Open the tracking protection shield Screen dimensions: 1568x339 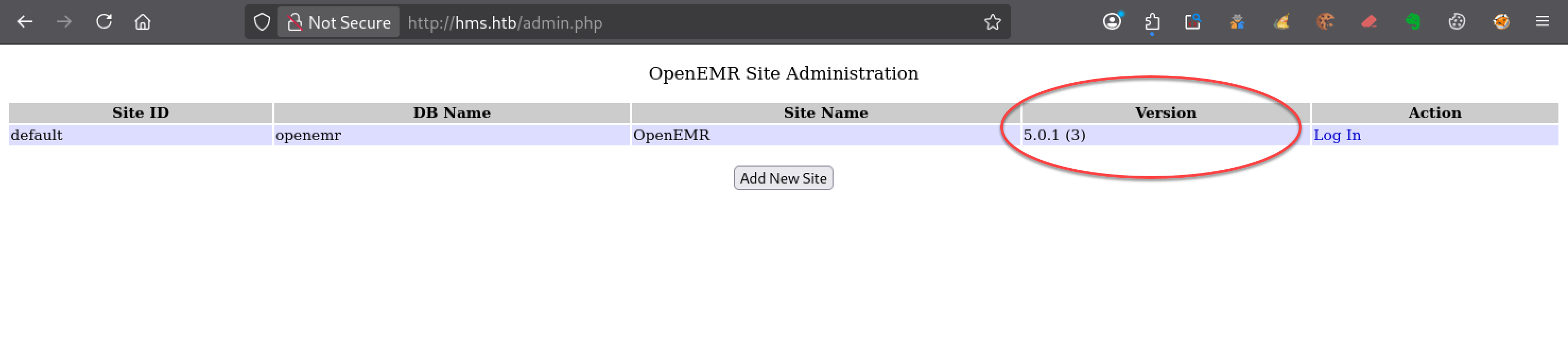coord(262,22)
